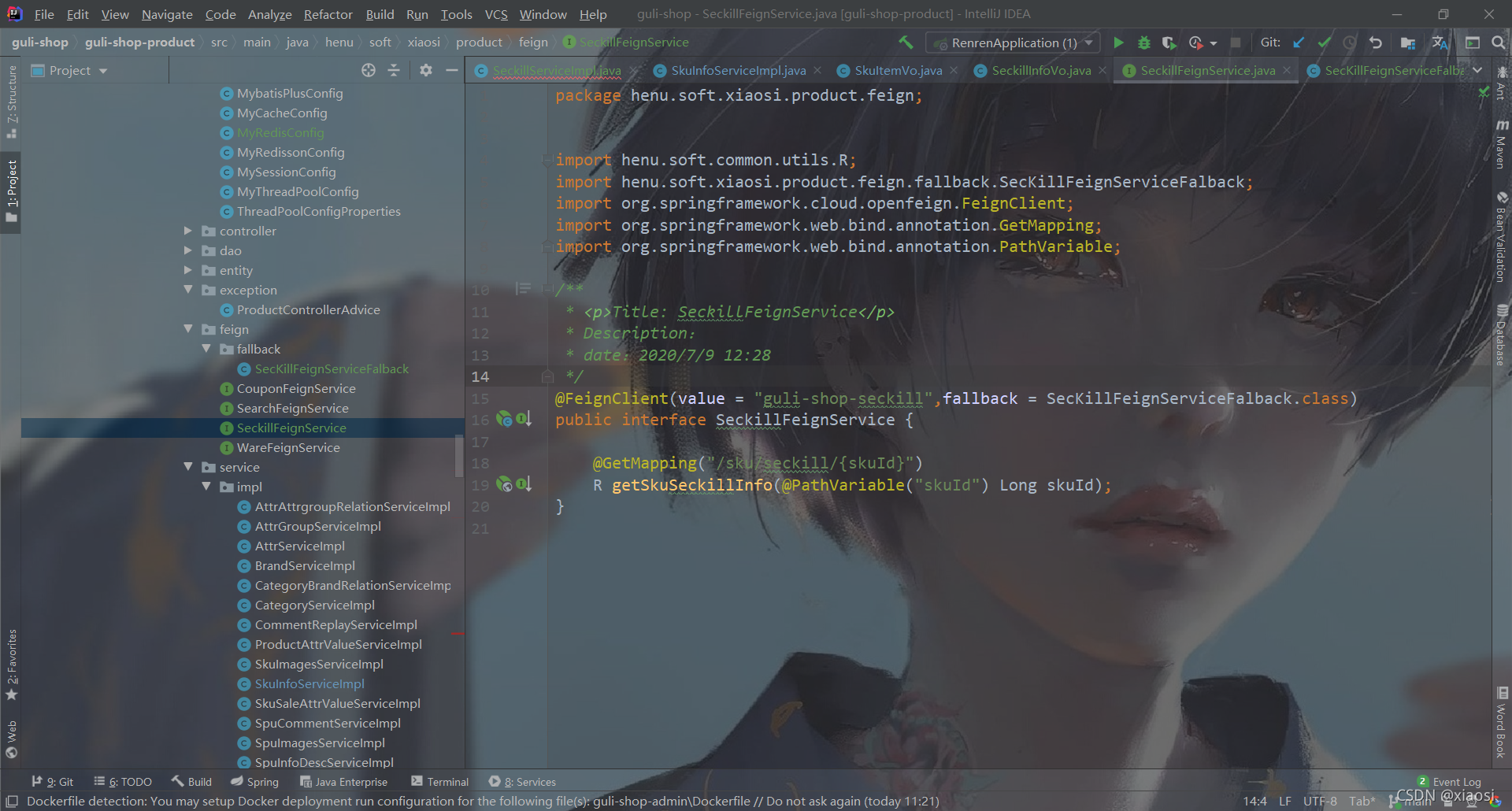Open the Word Book side panel

coord(1502,722)
